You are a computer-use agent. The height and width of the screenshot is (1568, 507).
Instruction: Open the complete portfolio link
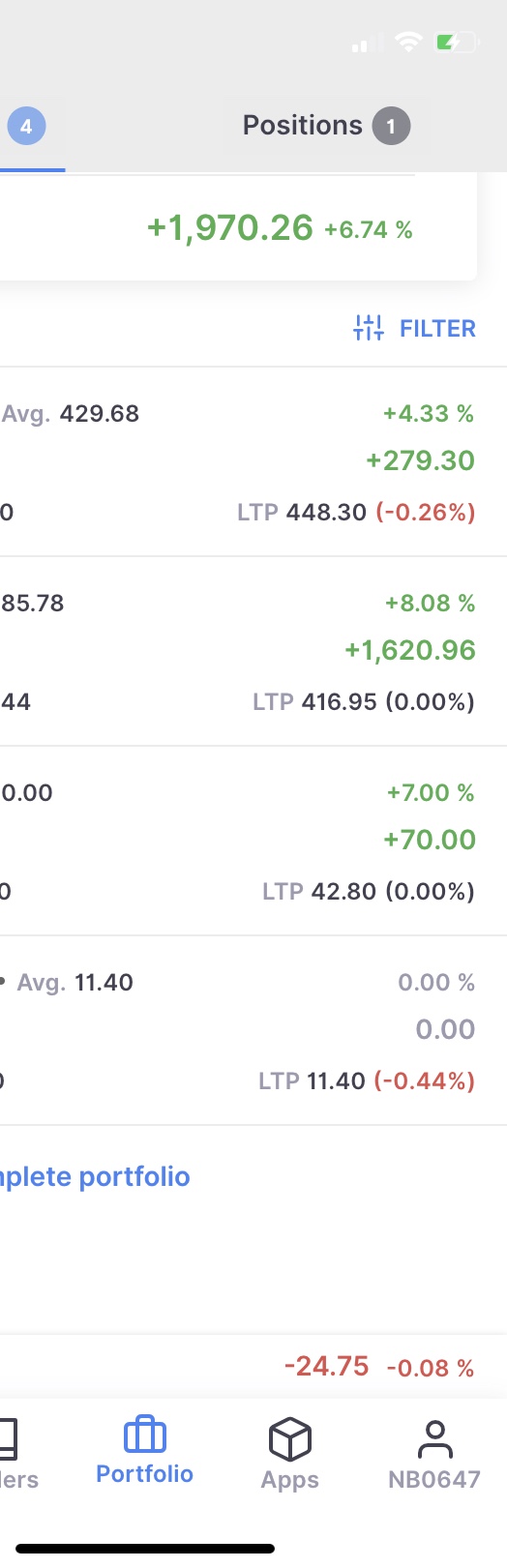[95, 1177]
